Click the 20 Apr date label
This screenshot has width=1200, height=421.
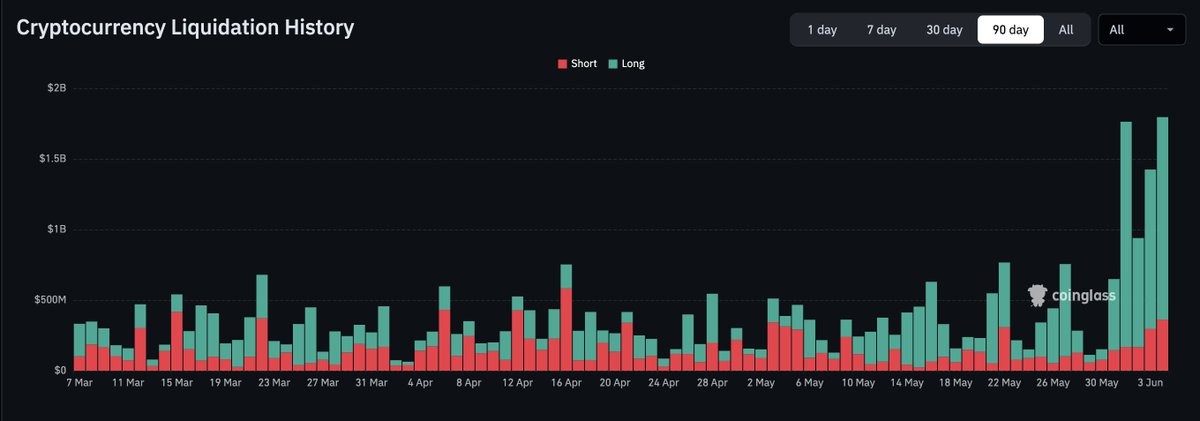616,383
